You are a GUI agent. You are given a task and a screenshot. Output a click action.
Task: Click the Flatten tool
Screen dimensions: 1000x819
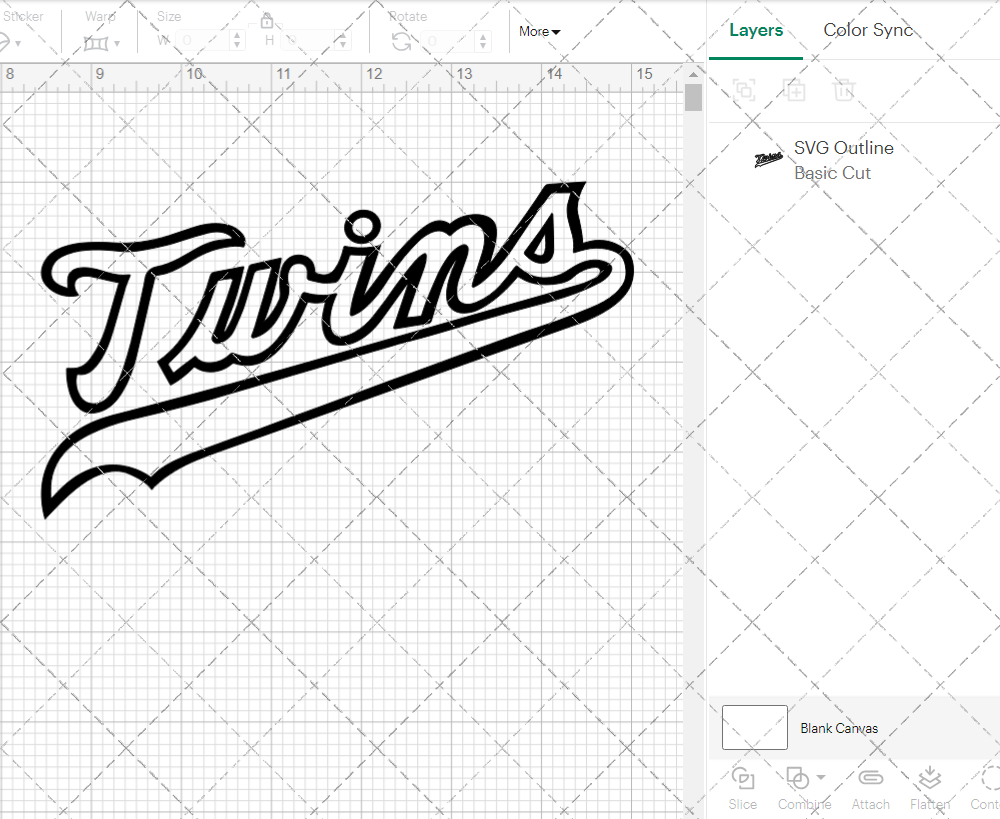click(x=930, y=789)
